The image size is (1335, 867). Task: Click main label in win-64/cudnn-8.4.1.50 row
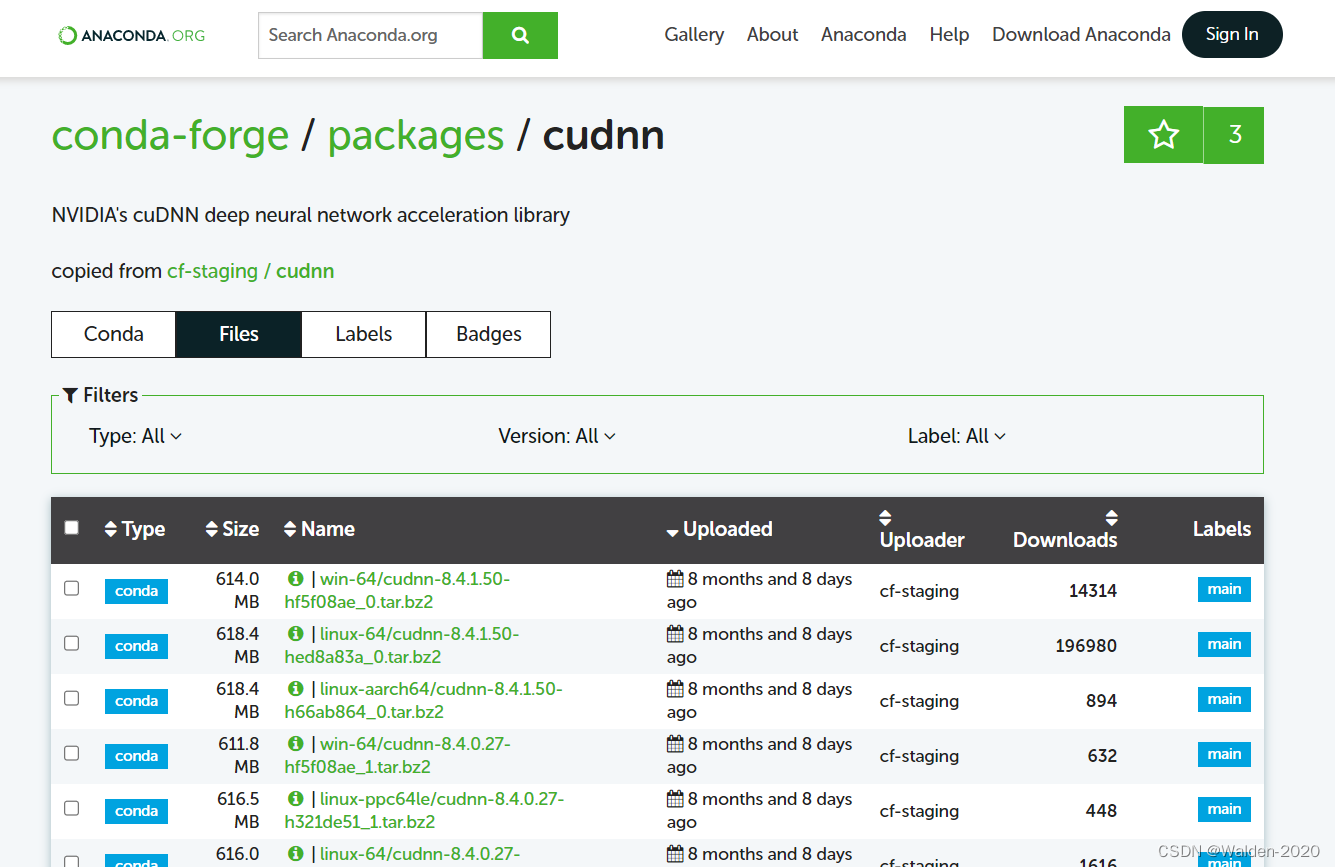point(1224,589)
